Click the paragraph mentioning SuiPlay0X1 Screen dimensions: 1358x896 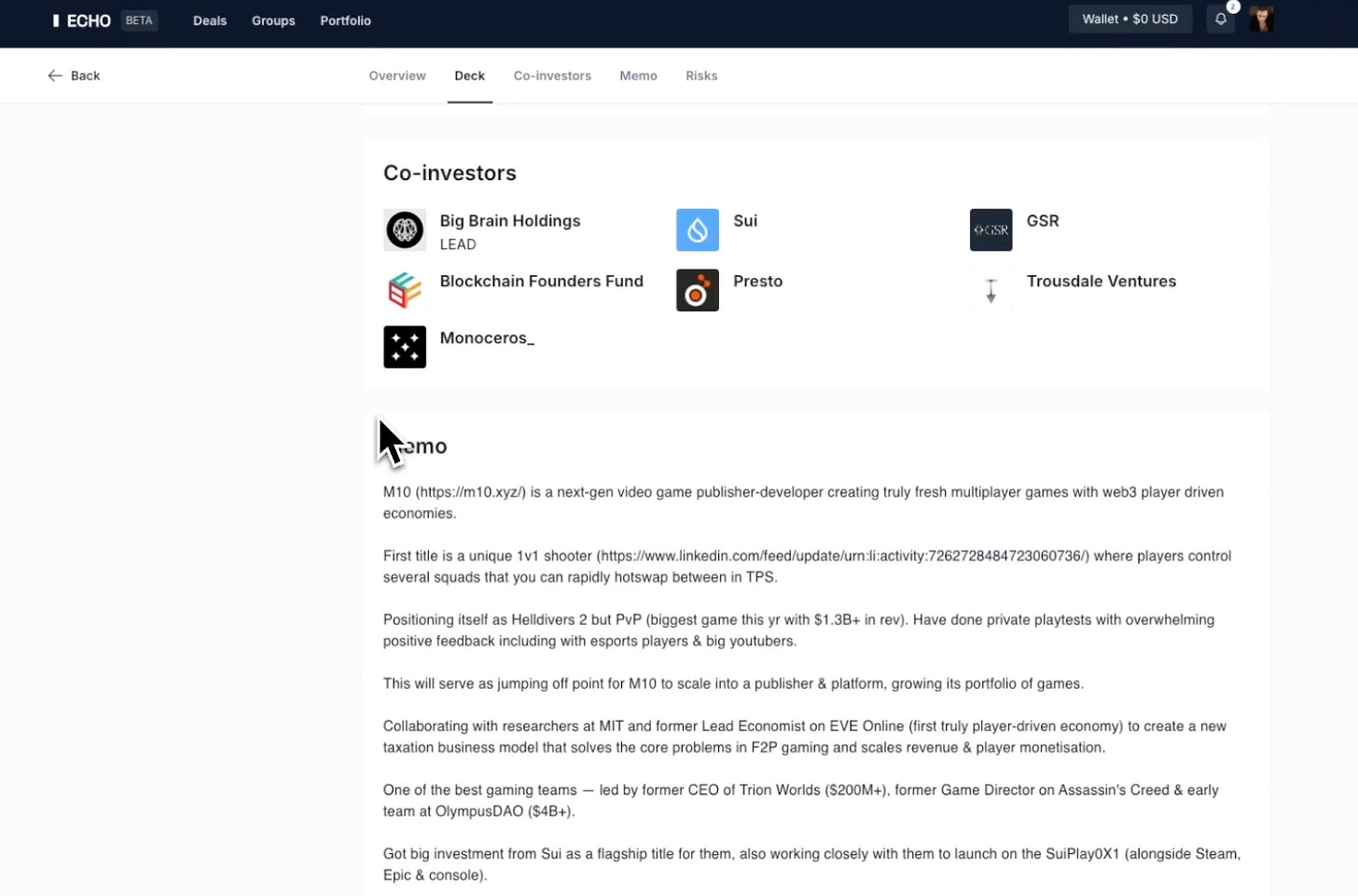(x=811, y=864)
